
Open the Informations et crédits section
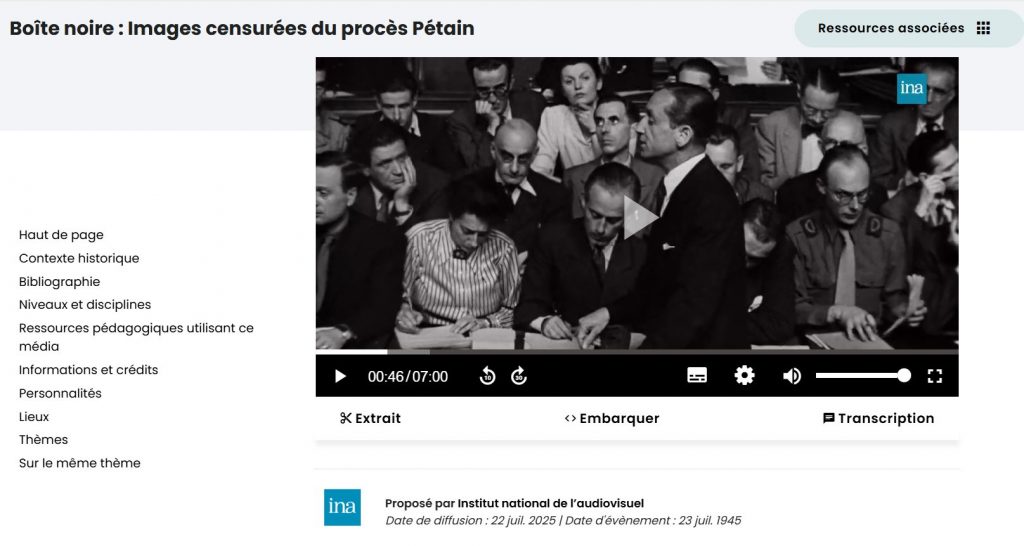(88, 370)
